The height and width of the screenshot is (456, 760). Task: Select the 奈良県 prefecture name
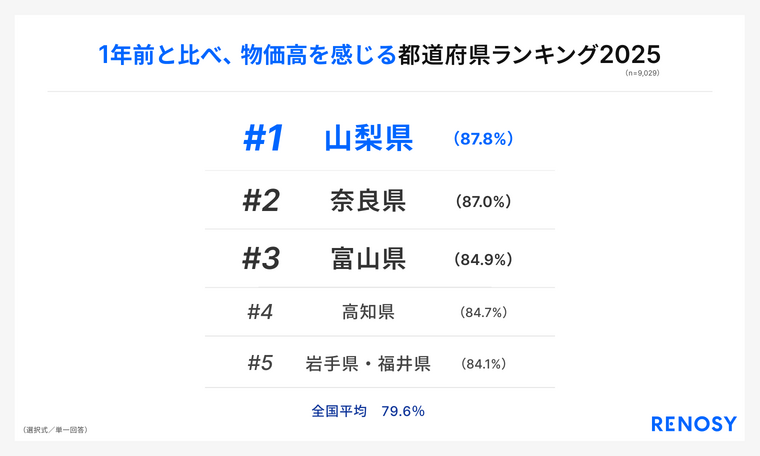click(x=368, y=201)
